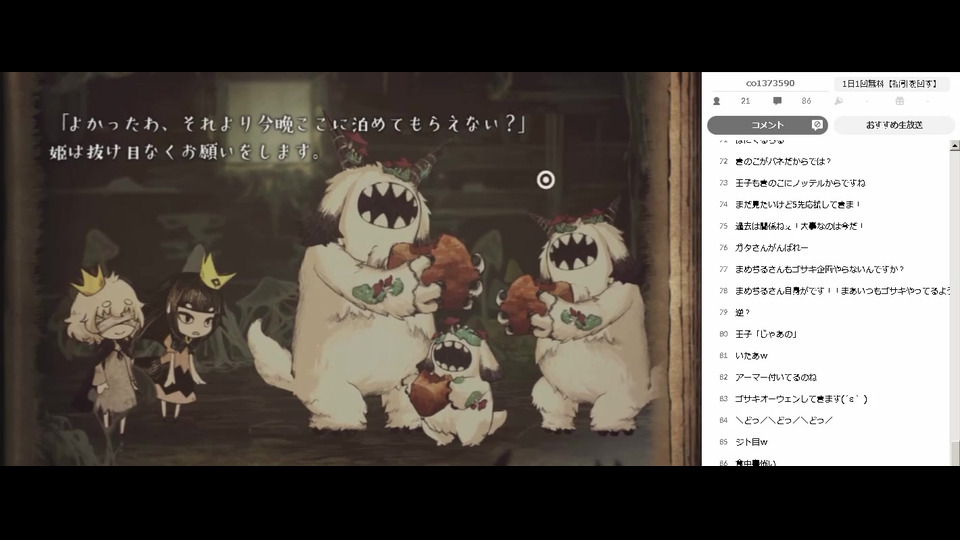Screen dimensions: 960x540
Task: Switch to the コメント tab
Action: click(x=767, y=125)
